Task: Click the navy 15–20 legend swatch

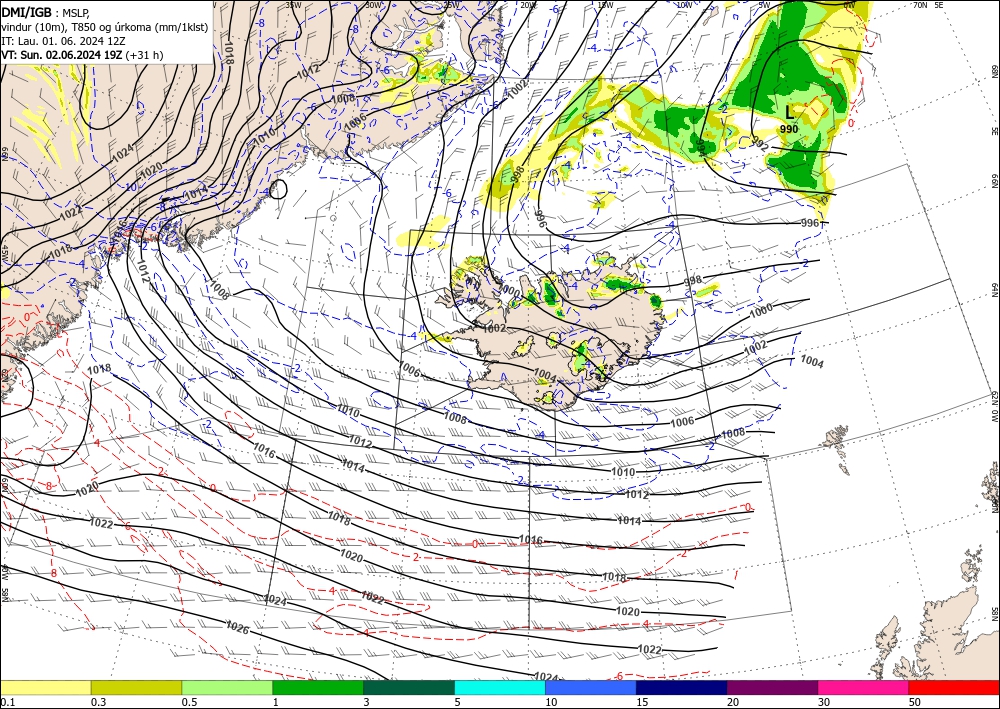Action: pyautogui.click(x=682, y=687)
